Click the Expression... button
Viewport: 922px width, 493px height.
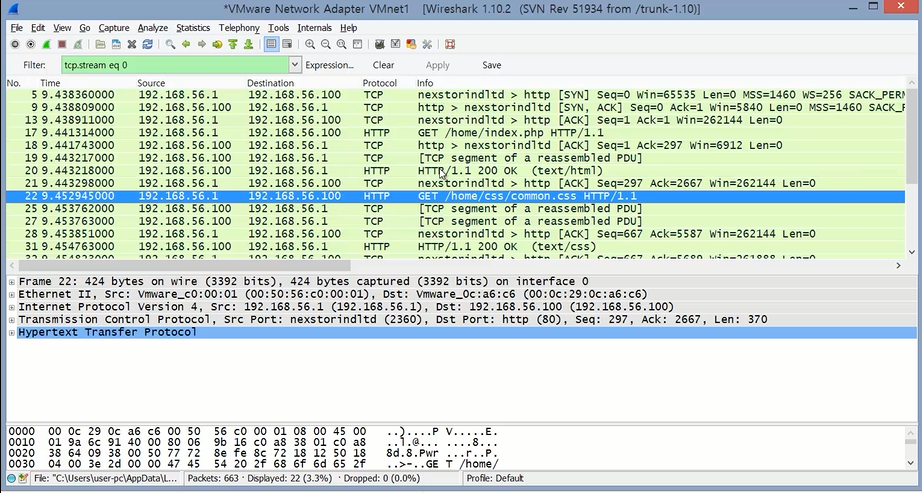(x=329, y=65)
